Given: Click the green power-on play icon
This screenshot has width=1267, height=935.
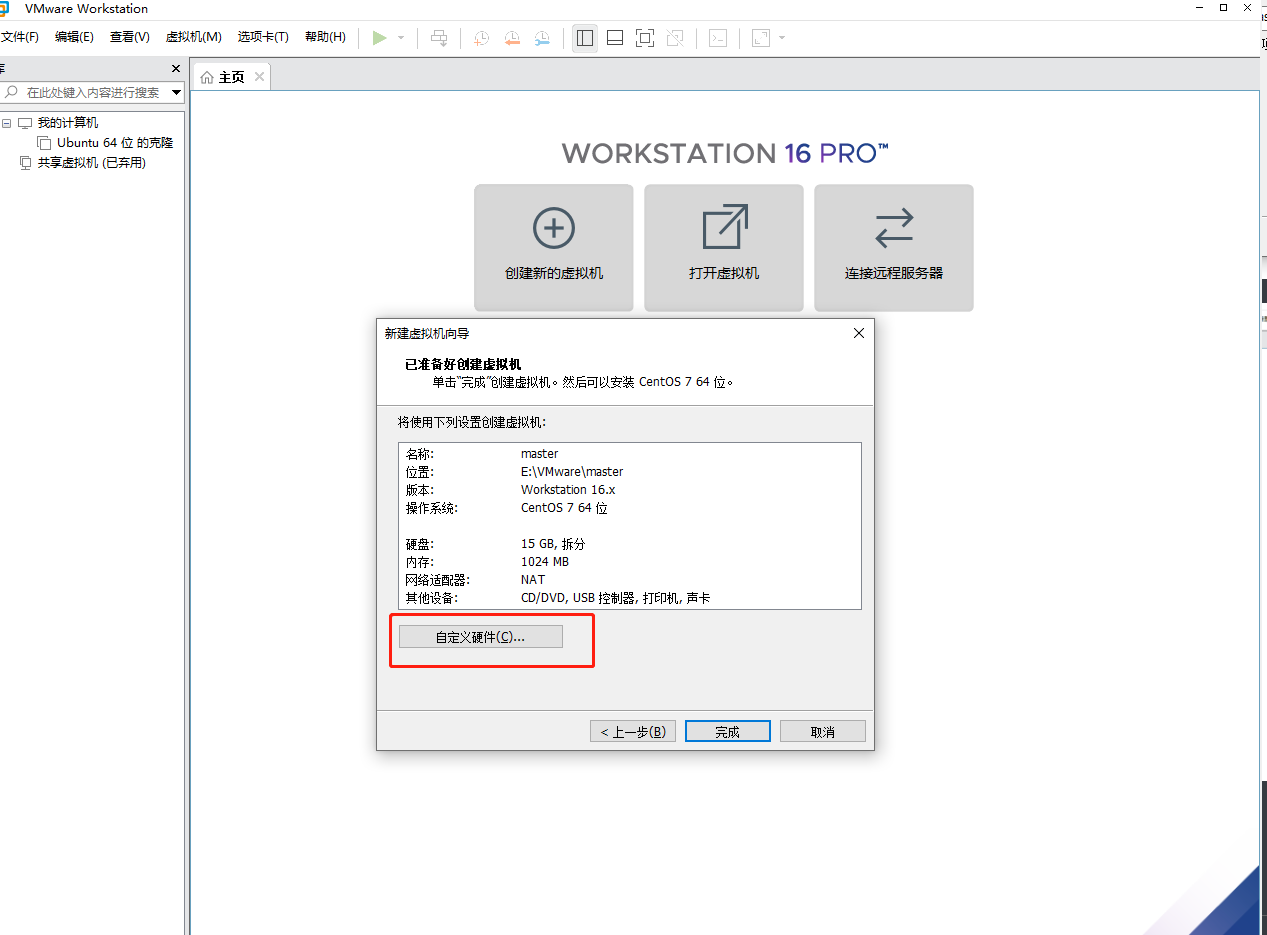Looking at the screenshot, I should [x=379, y=38].
